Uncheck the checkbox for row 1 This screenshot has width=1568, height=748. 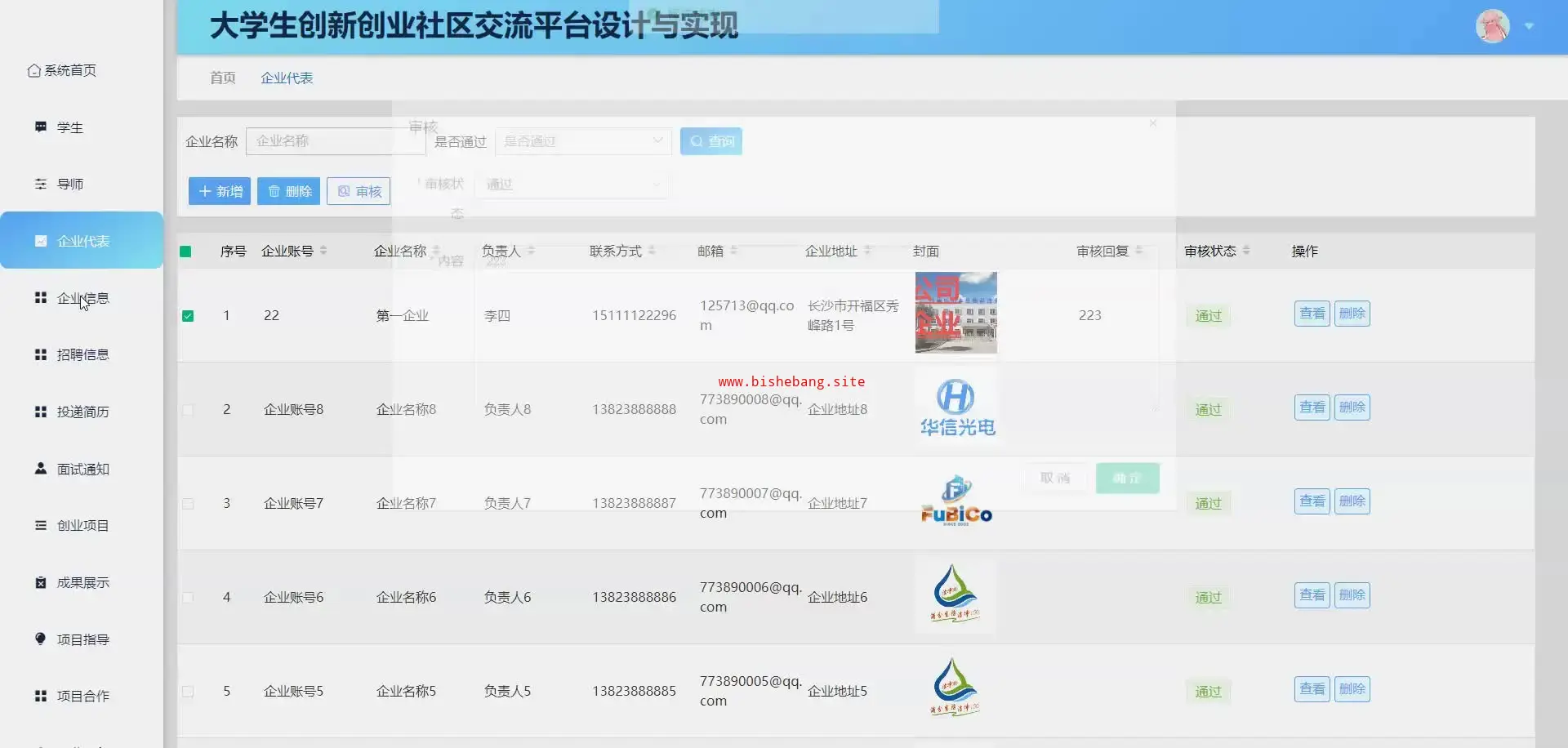(x=188, y=316)
